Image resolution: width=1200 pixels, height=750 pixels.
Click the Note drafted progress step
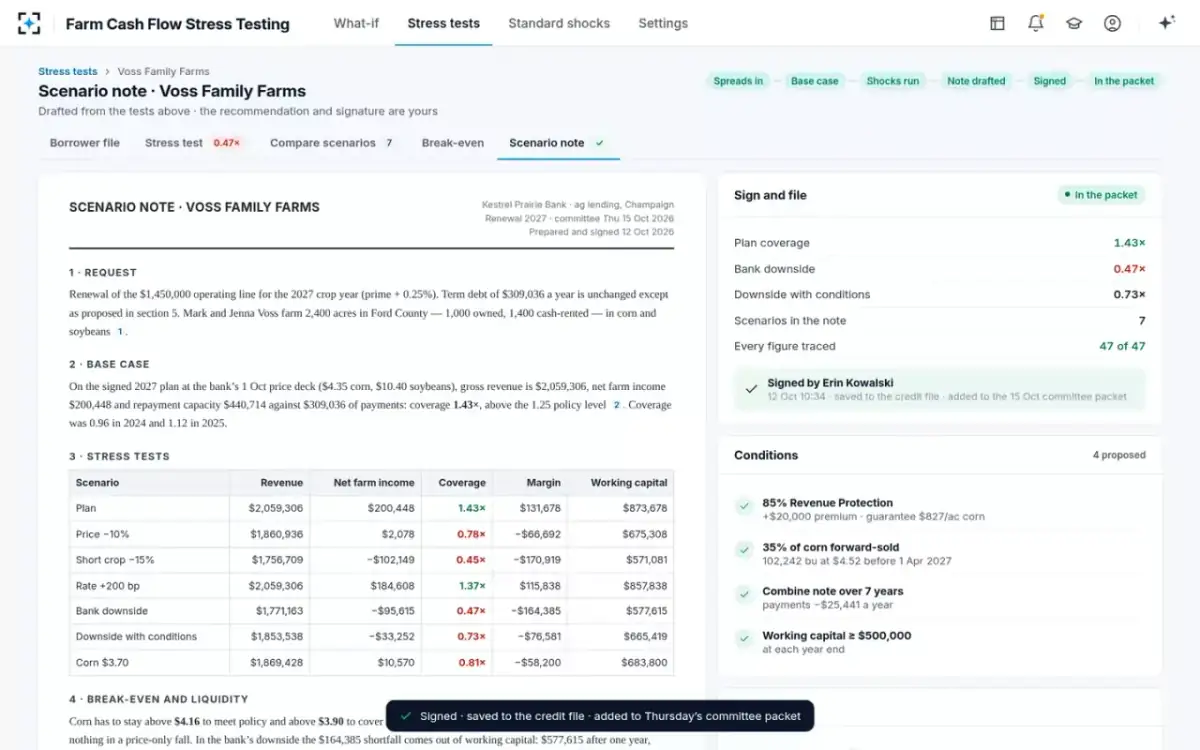(x=976, y=81)
